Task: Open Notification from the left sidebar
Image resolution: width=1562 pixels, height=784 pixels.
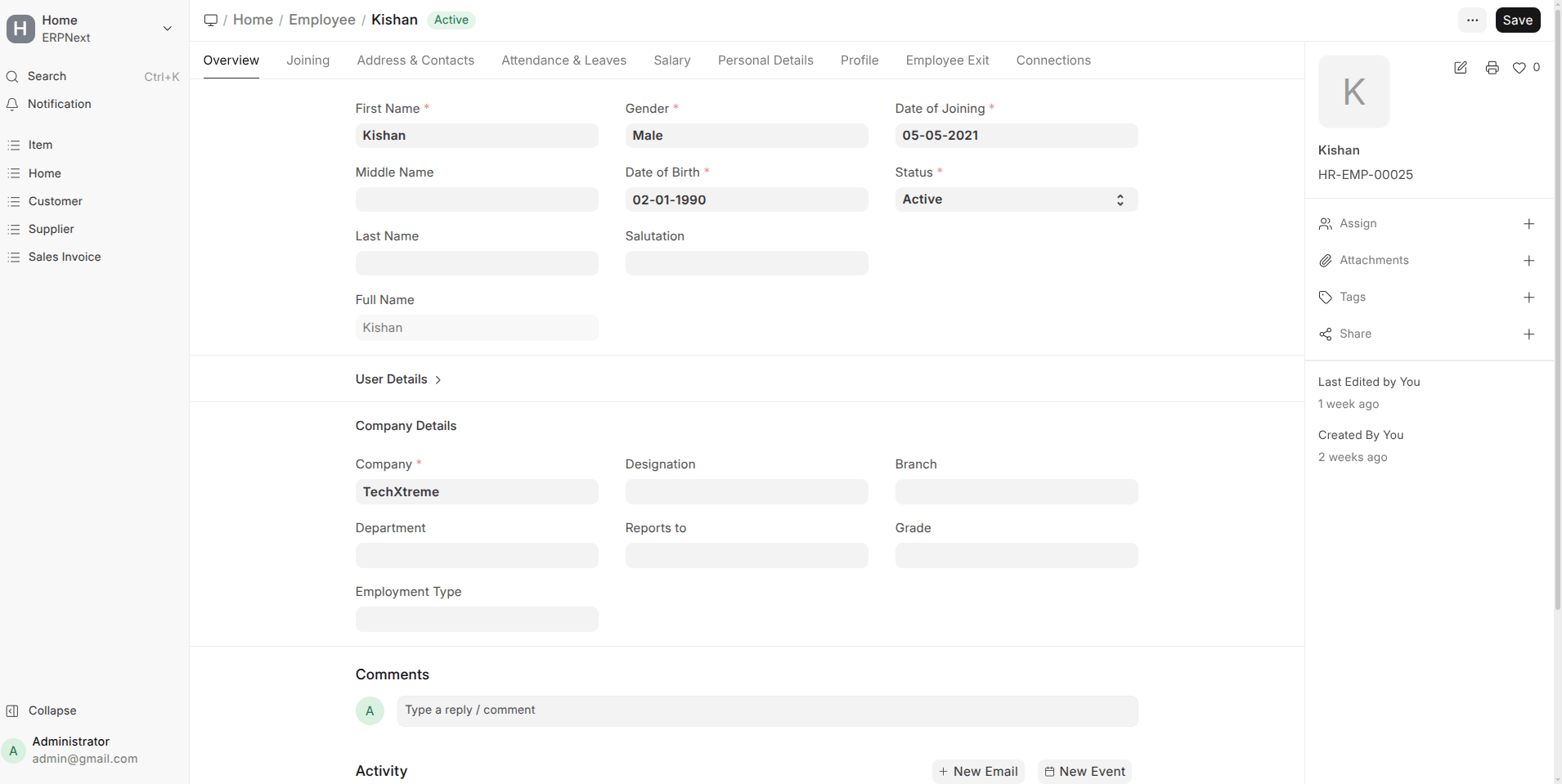Action: click(x=59, y=104)
